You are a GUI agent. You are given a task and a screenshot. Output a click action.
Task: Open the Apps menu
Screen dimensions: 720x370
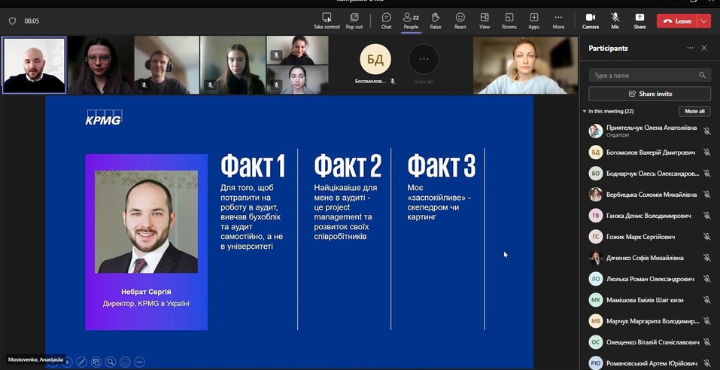pos(534,21)
